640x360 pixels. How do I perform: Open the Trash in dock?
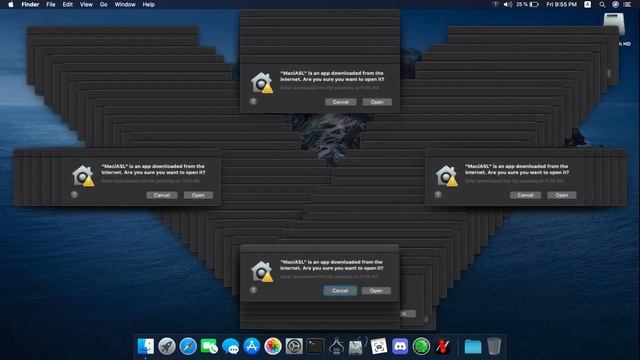tap(494, 347)
